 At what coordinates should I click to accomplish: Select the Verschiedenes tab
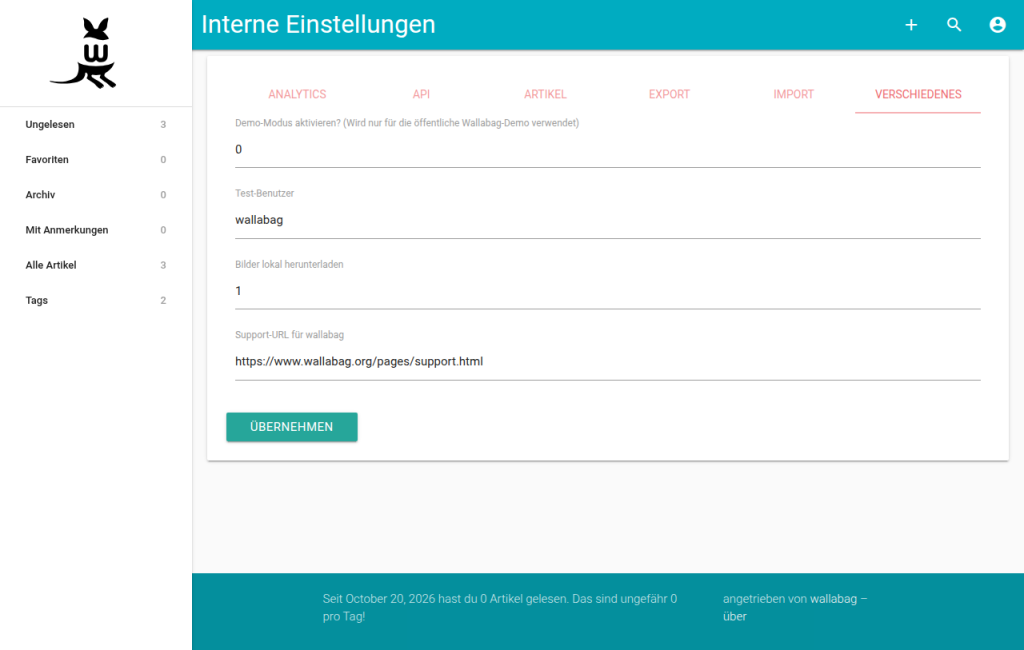coord(918,94)
